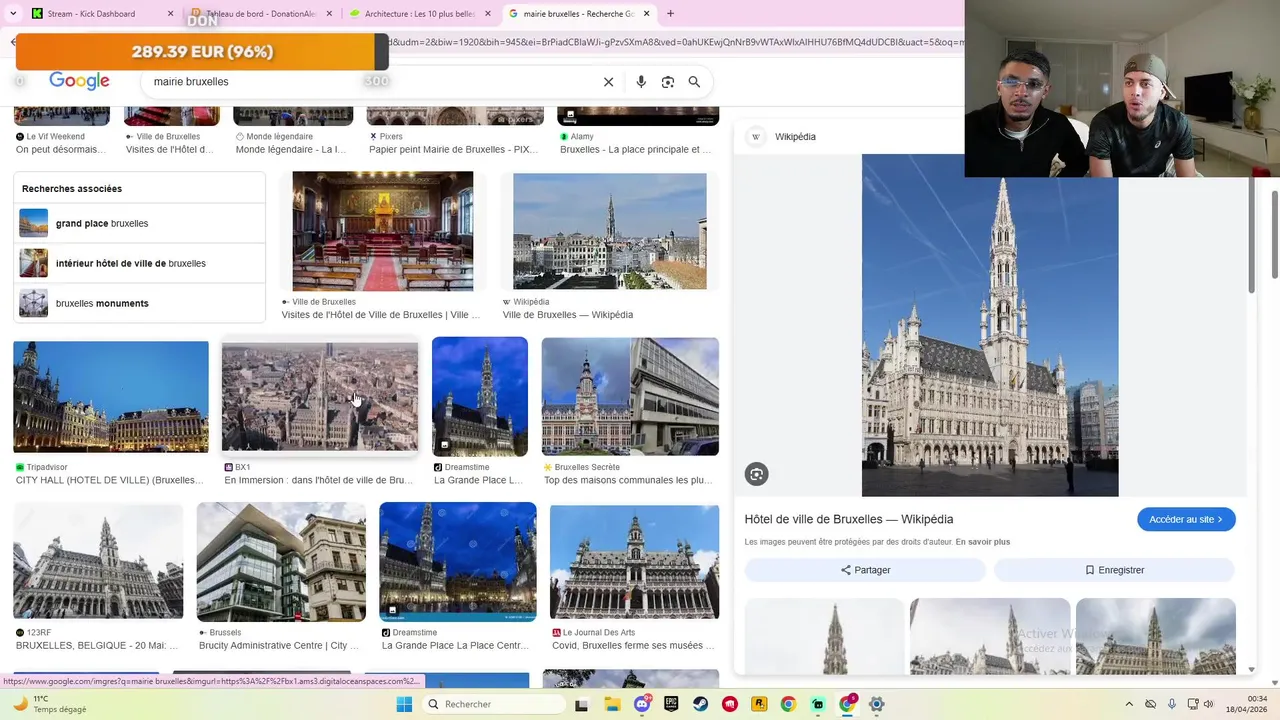Screen dimensions: 1280x720
Task: Open Windows Start menu
Action: [x=404, y=704]
